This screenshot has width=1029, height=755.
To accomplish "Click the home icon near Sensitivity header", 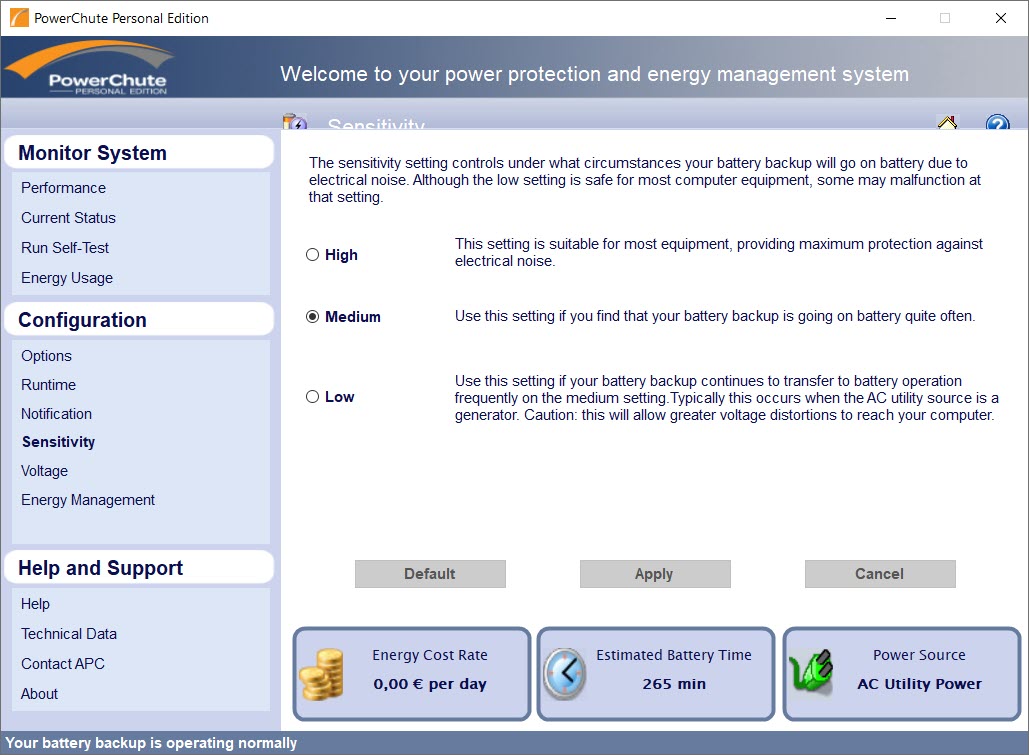I will 947,122.
